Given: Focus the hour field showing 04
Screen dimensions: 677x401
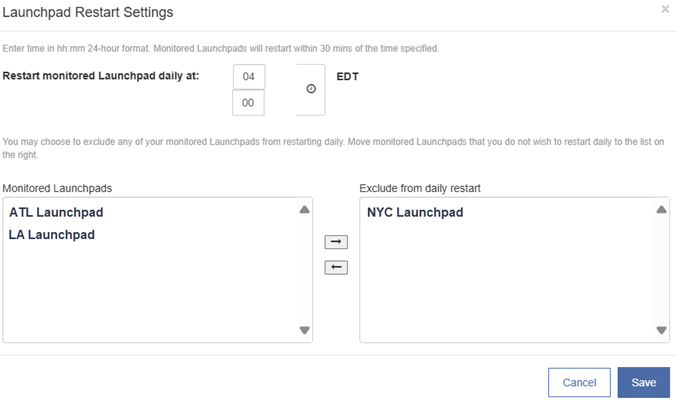Looking at the screenshot, I should (x=249, y=77).
